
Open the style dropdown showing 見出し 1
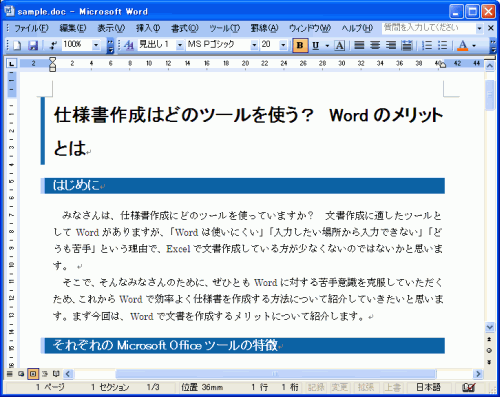pyautogui.click(x=180, y=45)
